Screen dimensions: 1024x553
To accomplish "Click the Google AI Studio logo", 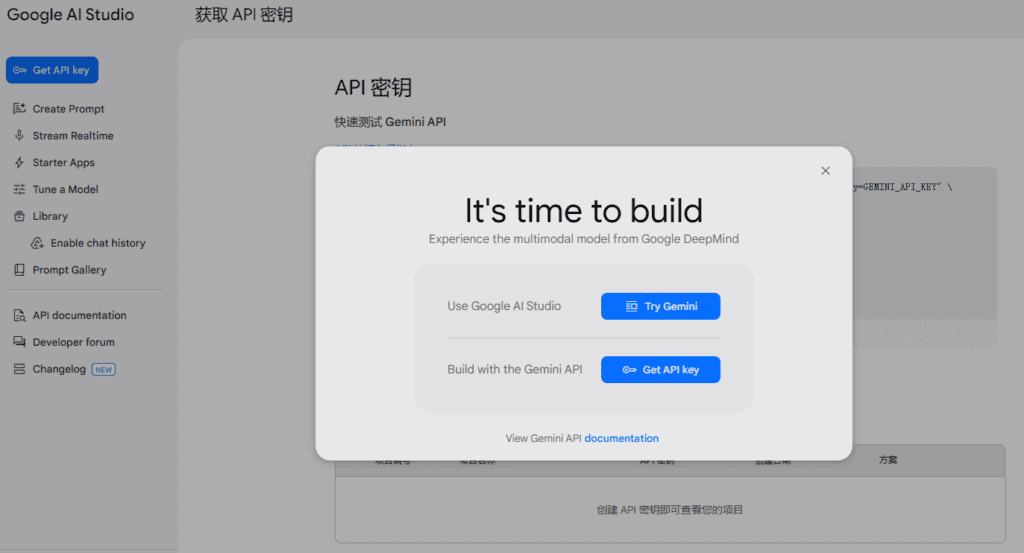I will point(70,15).
